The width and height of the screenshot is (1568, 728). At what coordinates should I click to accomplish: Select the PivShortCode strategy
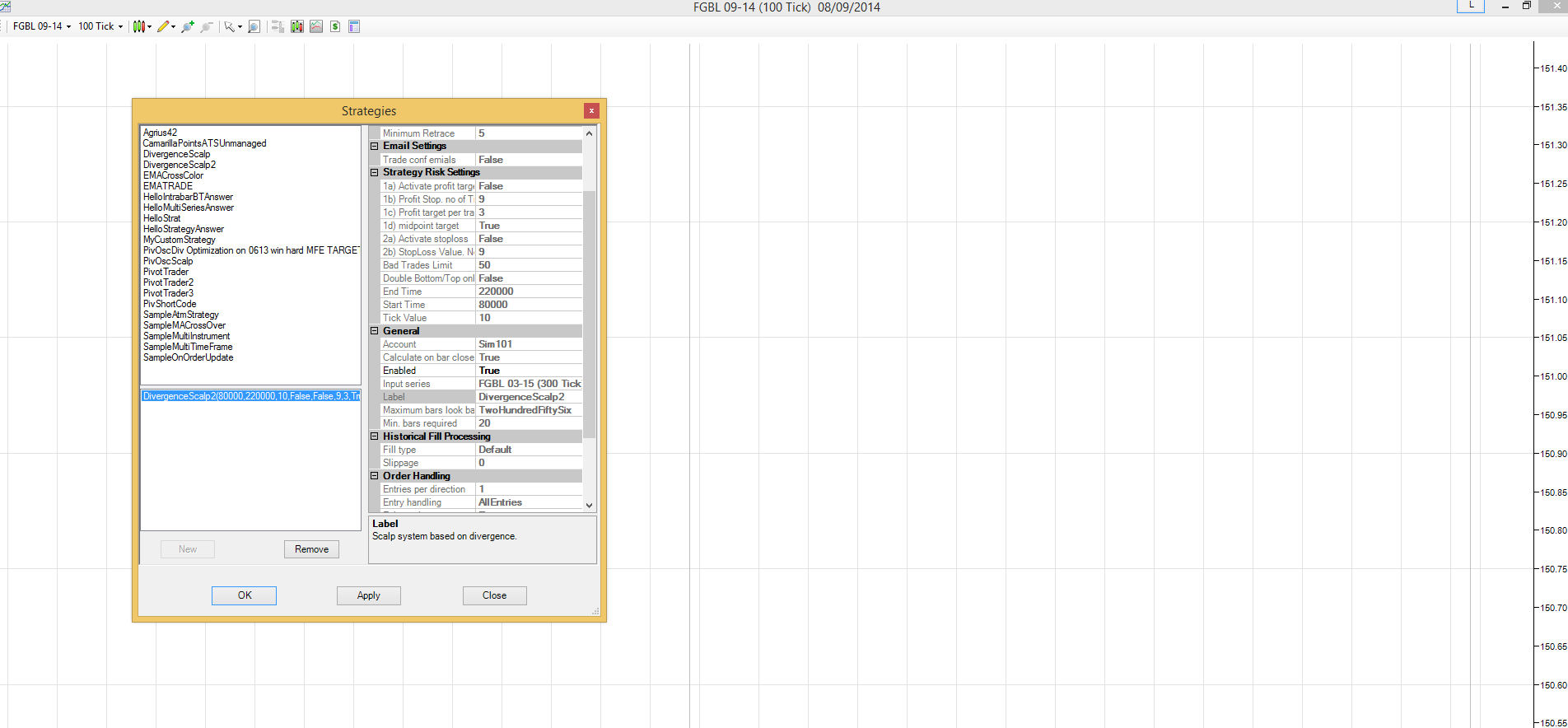170,304
